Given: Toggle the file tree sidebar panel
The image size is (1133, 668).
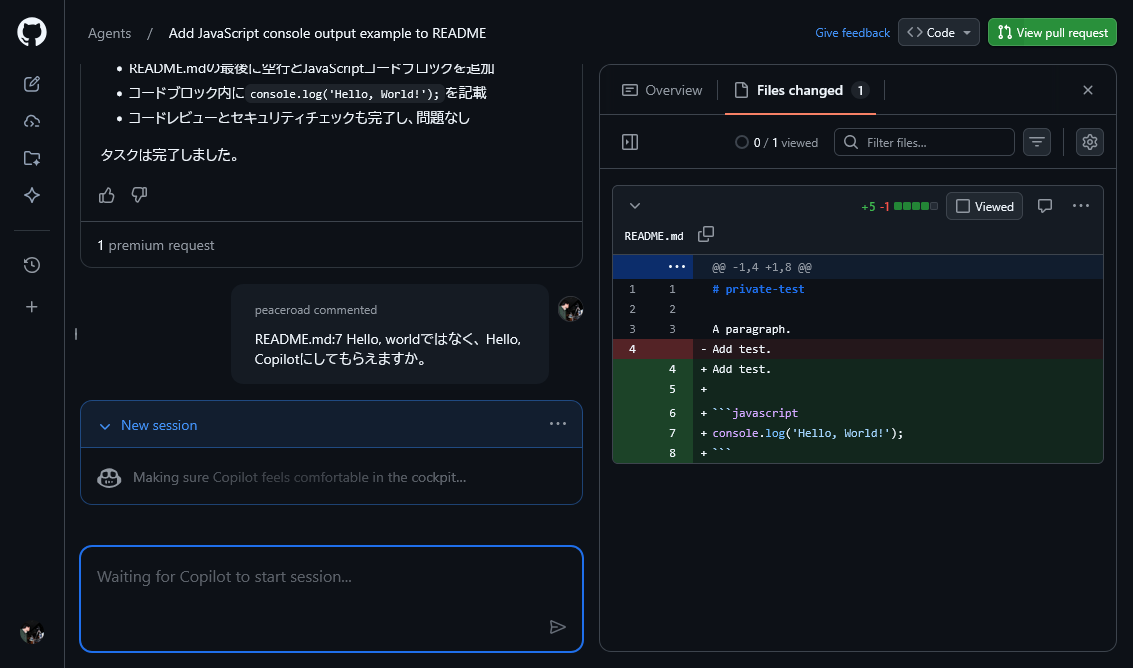Looking at the screenshot, I should (630, 142).
